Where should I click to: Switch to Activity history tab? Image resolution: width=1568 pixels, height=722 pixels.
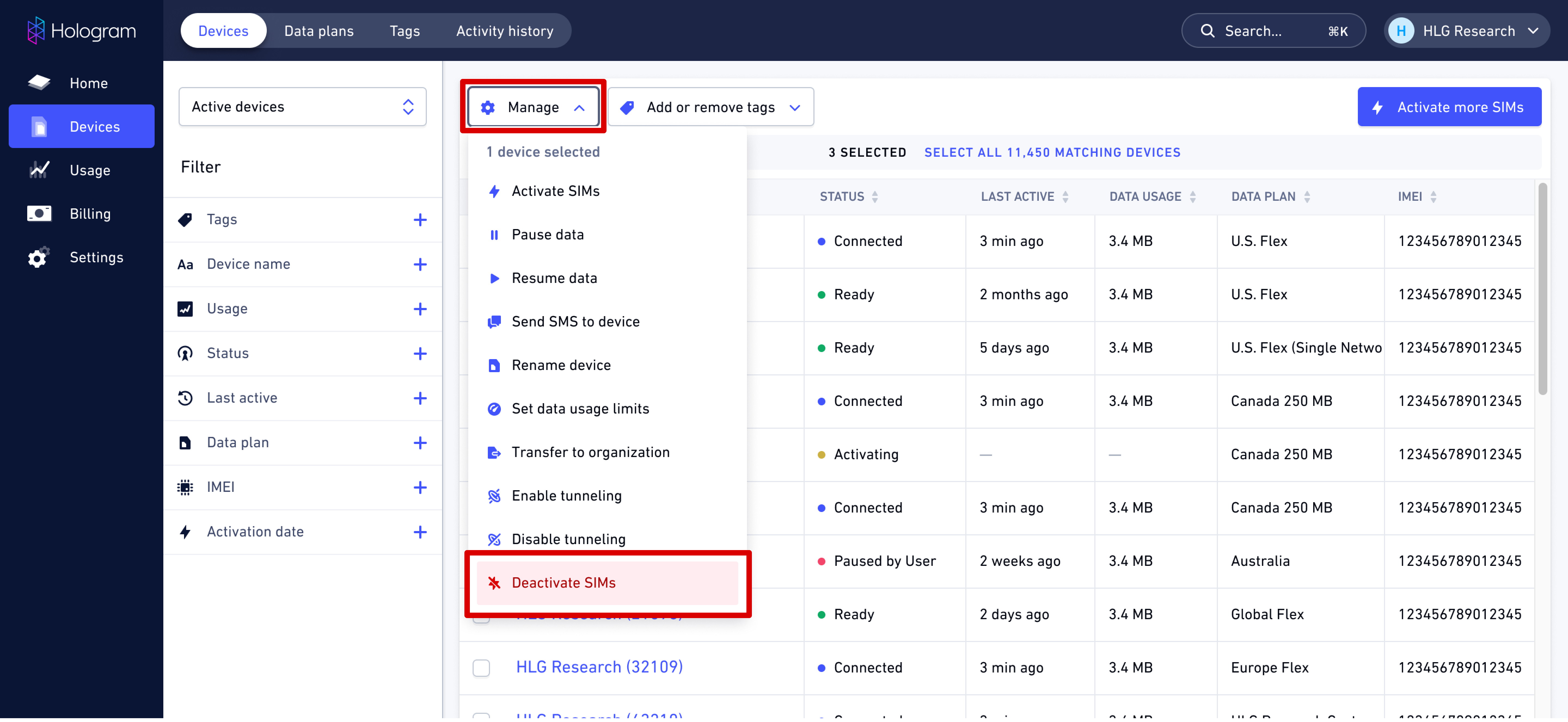(505, 31)
